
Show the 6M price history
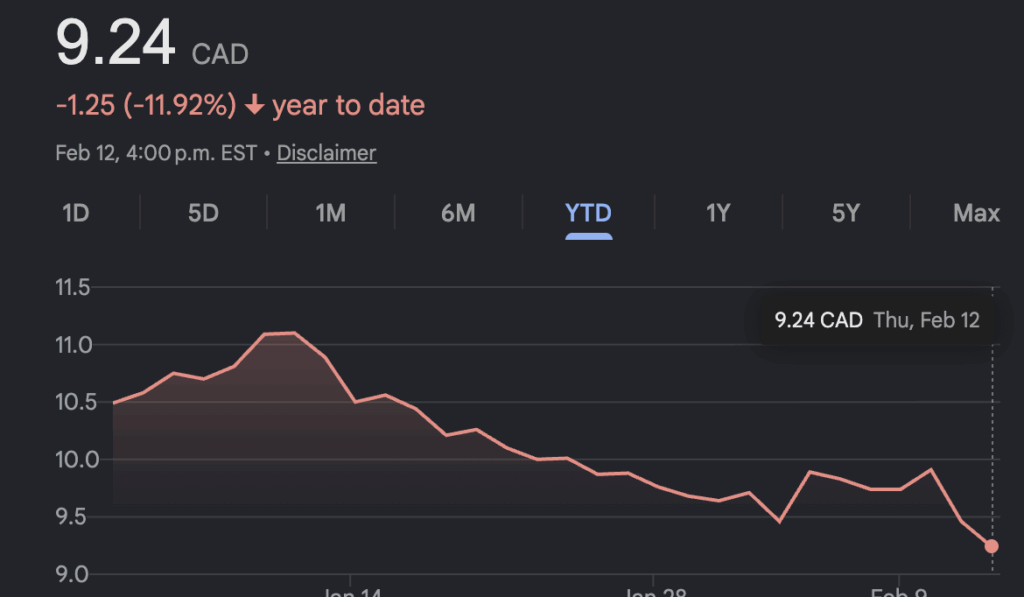458,213
